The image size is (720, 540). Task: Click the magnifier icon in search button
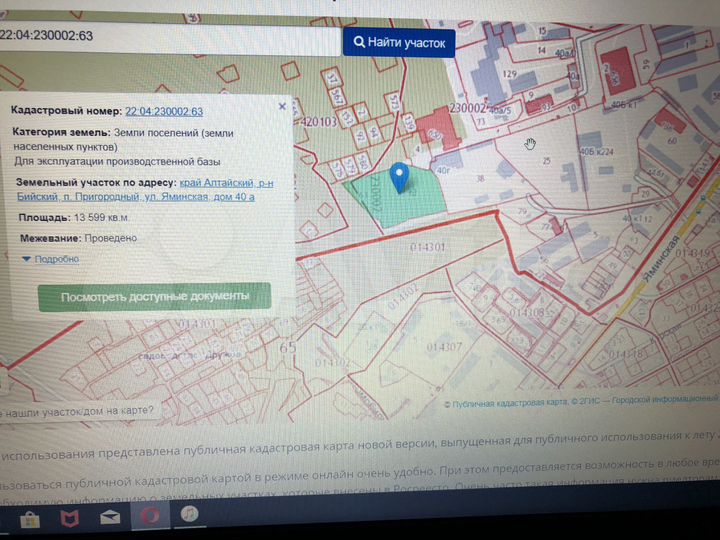pyautogui.click(x=359, y=42)
